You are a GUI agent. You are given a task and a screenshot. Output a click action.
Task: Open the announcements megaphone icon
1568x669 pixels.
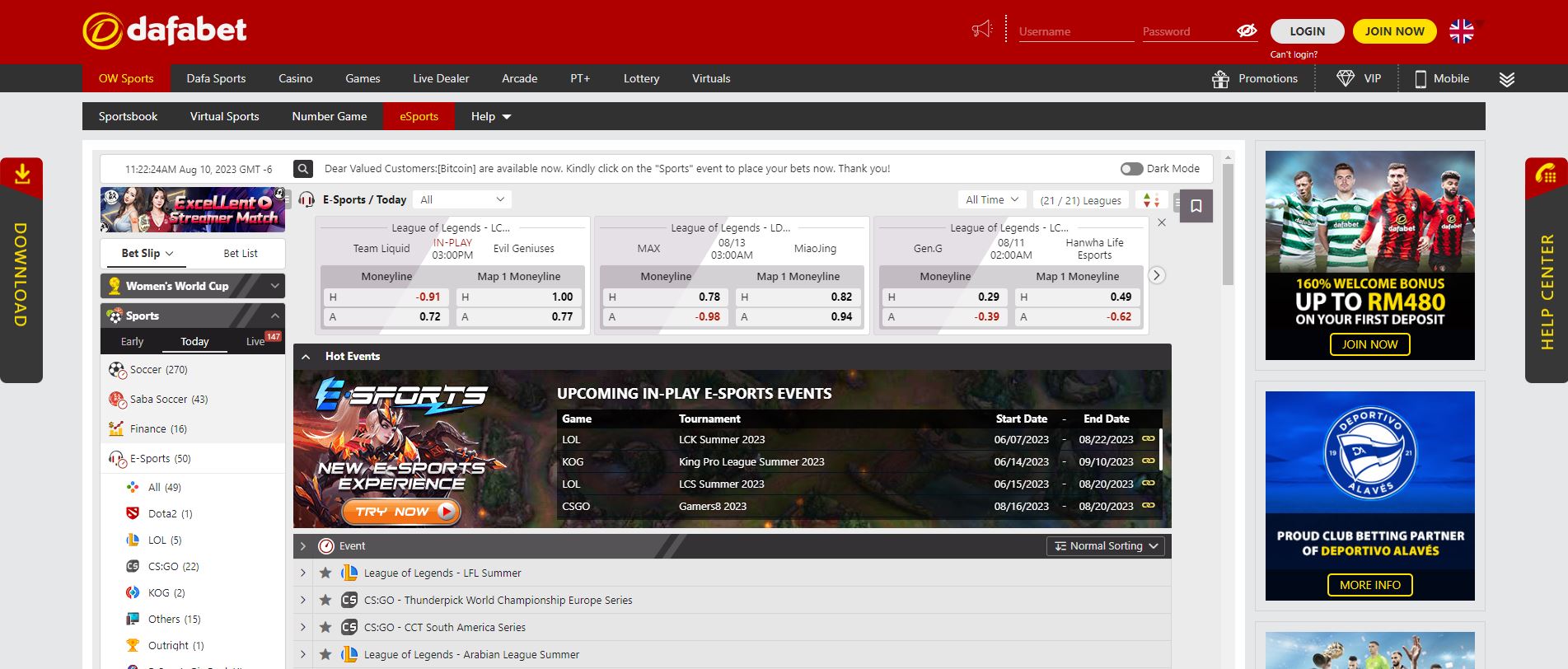[982, 30]
